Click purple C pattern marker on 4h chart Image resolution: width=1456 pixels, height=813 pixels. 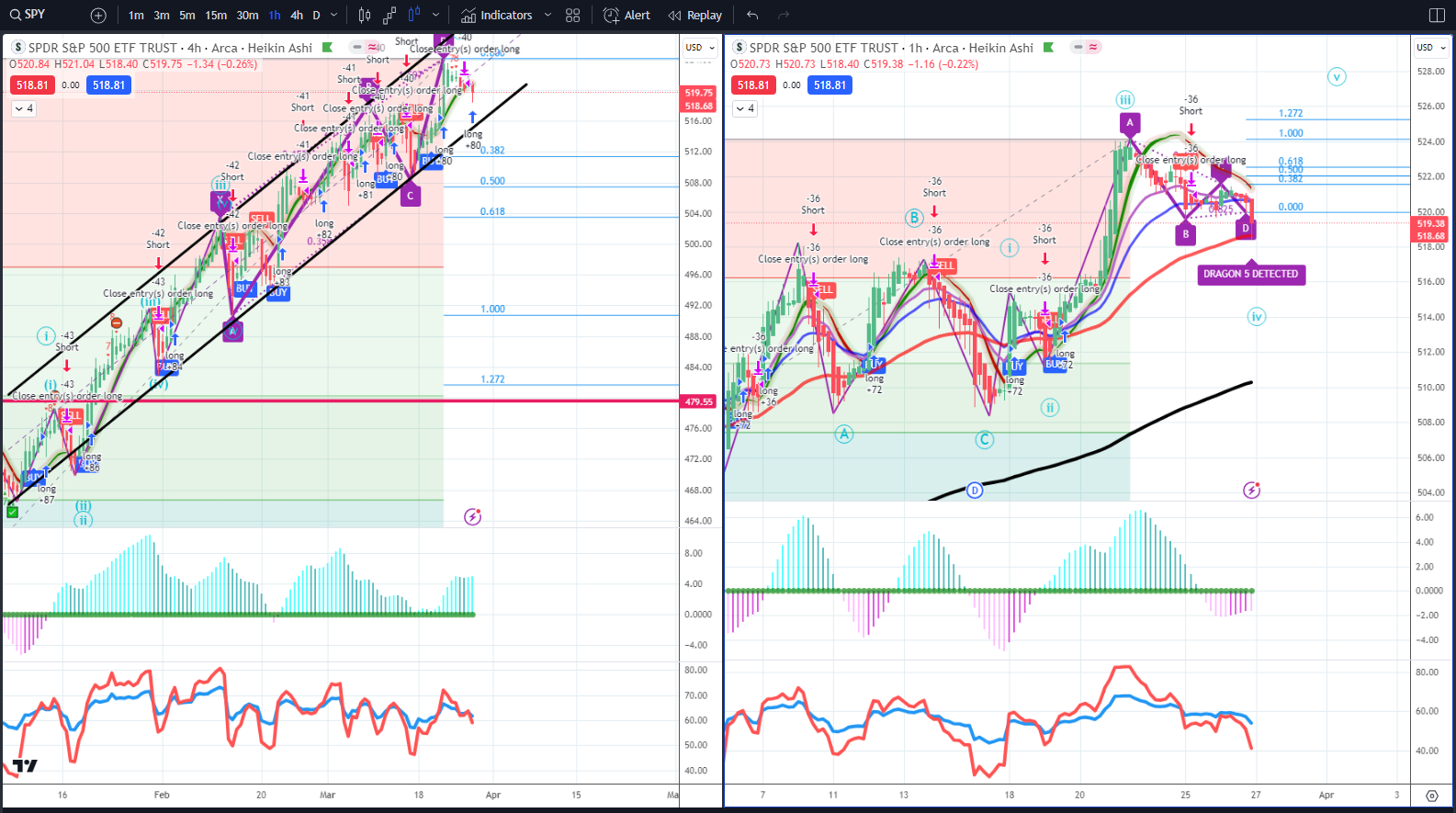411,195
